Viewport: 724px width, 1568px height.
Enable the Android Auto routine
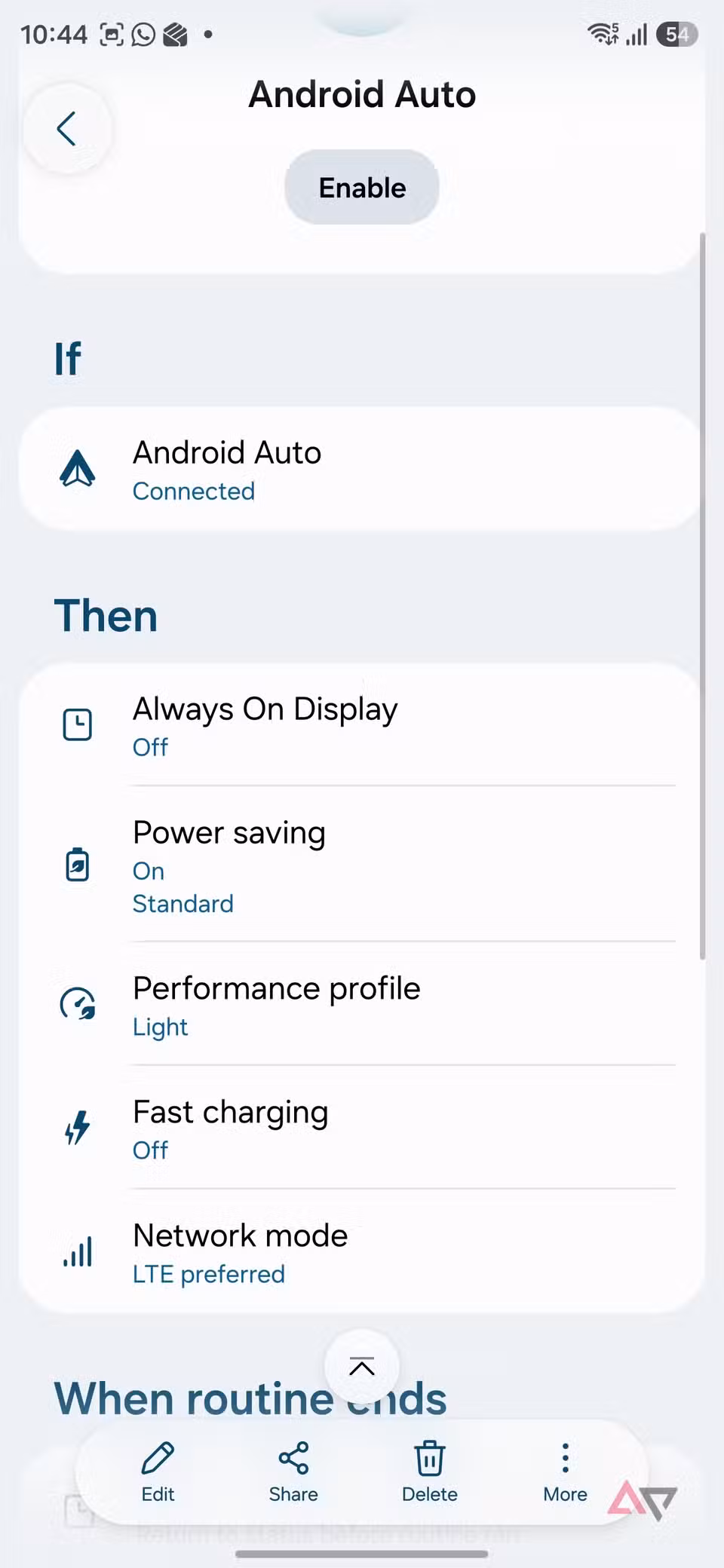click(362, 187)
